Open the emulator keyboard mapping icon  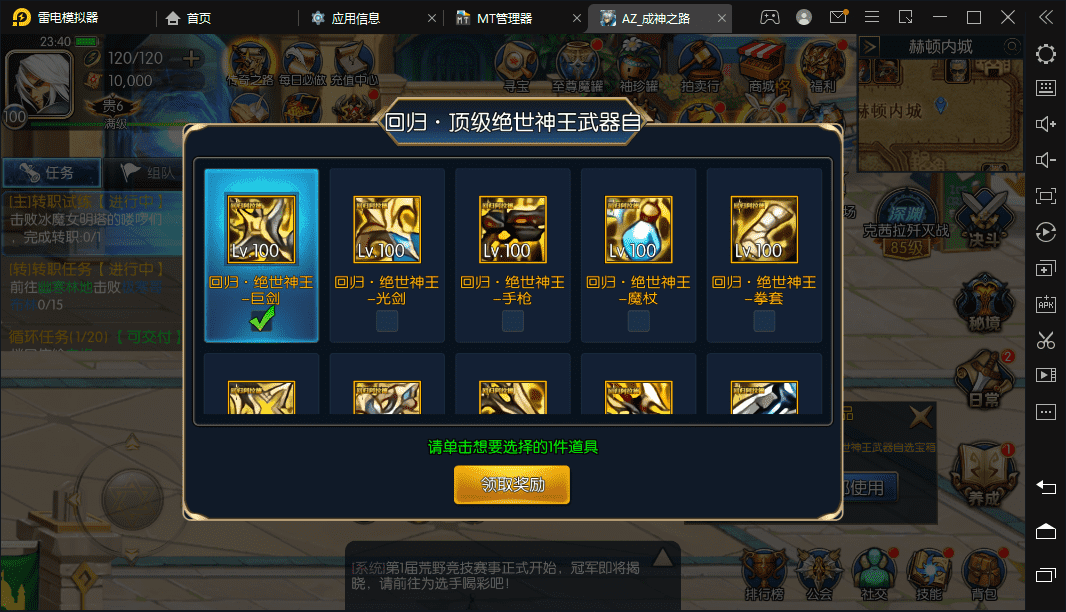tap(1046, 88)
